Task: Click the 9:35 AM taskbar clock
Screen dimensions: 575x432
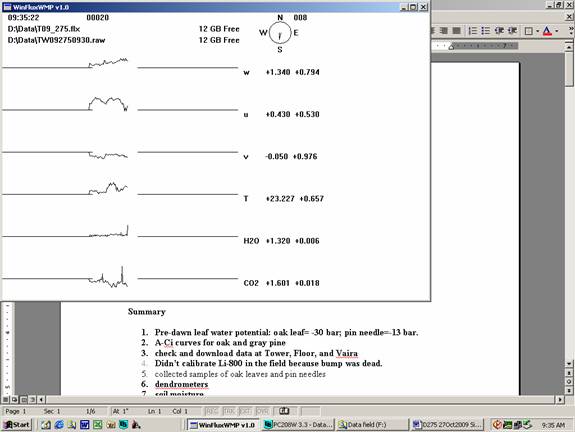Action: (553, 425)
